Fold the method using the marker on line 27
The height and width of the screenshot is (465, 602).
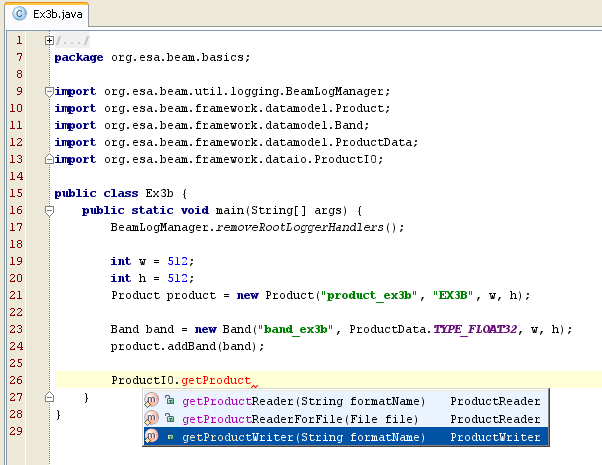[x=49, y=397]
